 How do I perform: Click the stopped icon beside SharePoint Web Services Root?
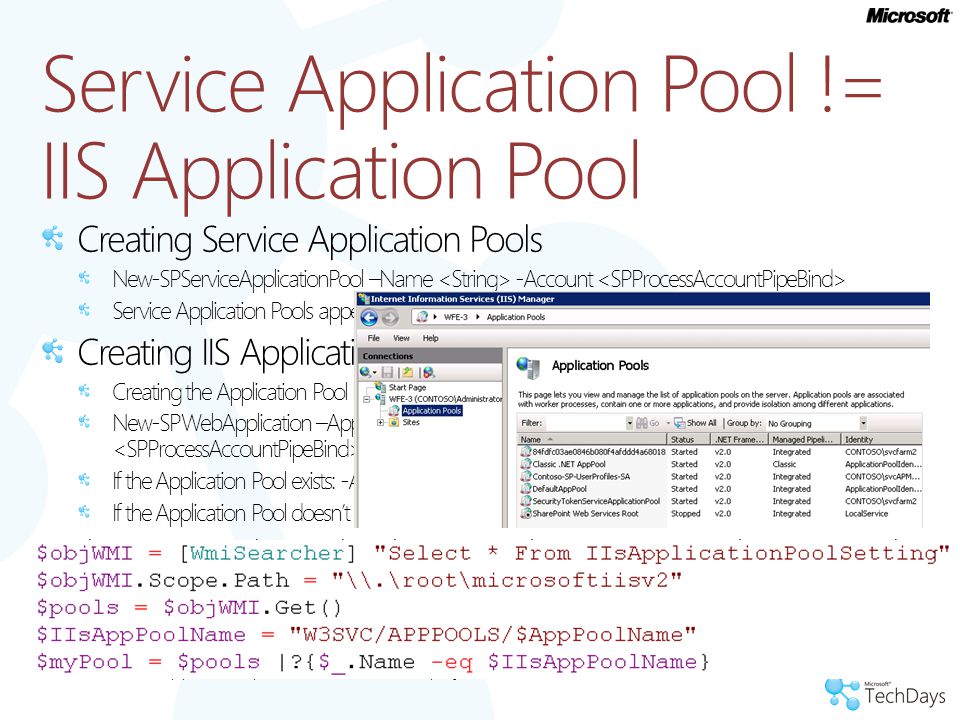[525, 514]
